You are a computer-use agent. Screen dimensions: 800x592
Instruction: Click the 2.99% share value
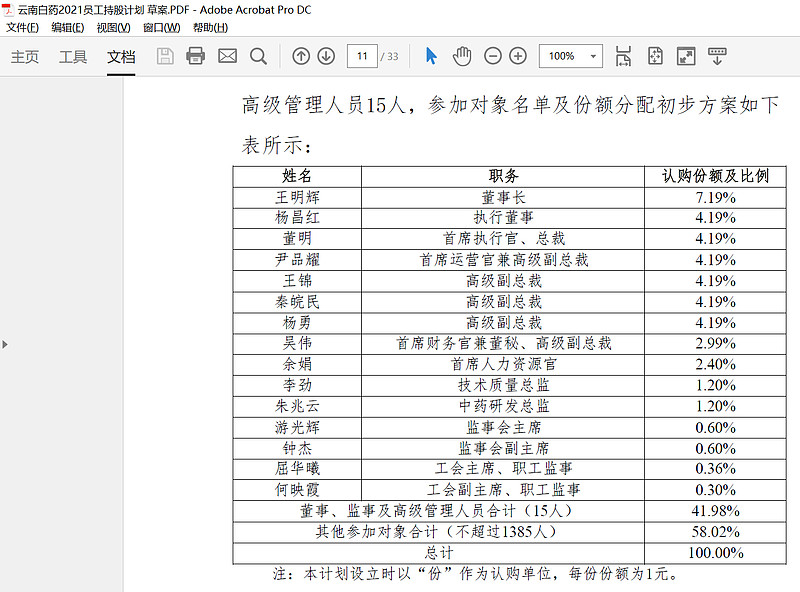715,343
